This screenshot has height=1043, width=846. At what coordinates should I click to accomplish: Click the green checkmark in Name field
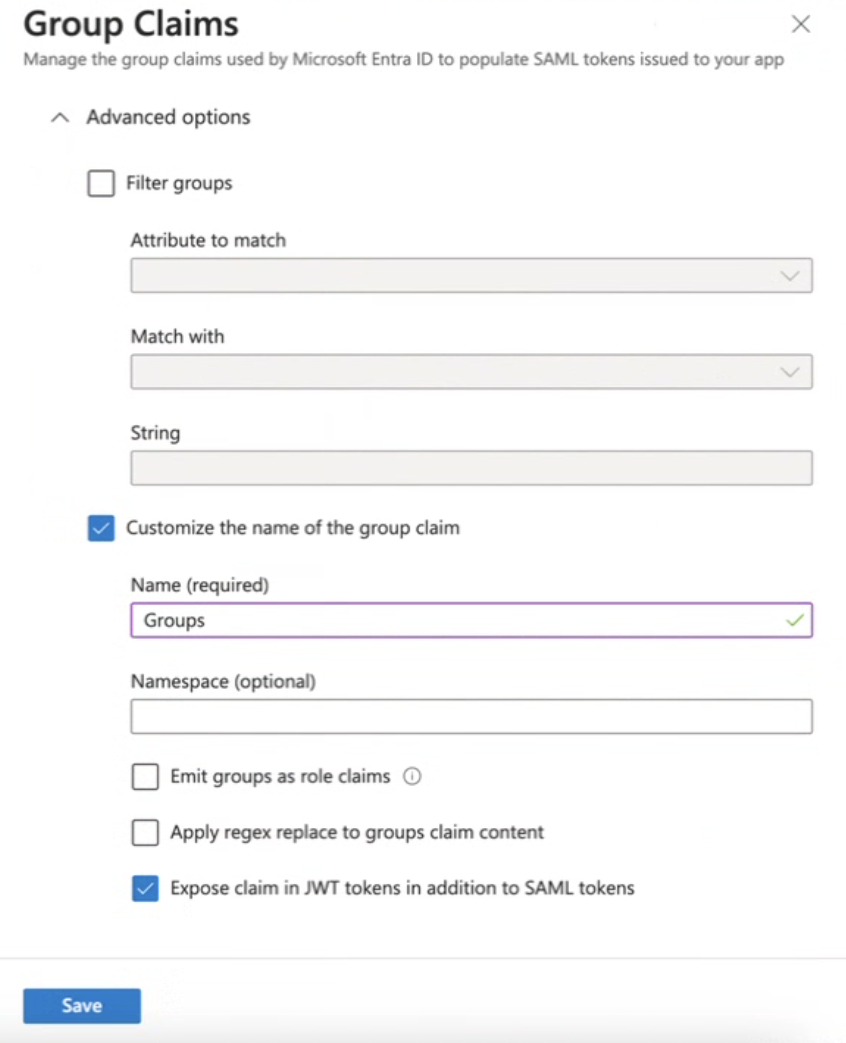tap(795, 620)
